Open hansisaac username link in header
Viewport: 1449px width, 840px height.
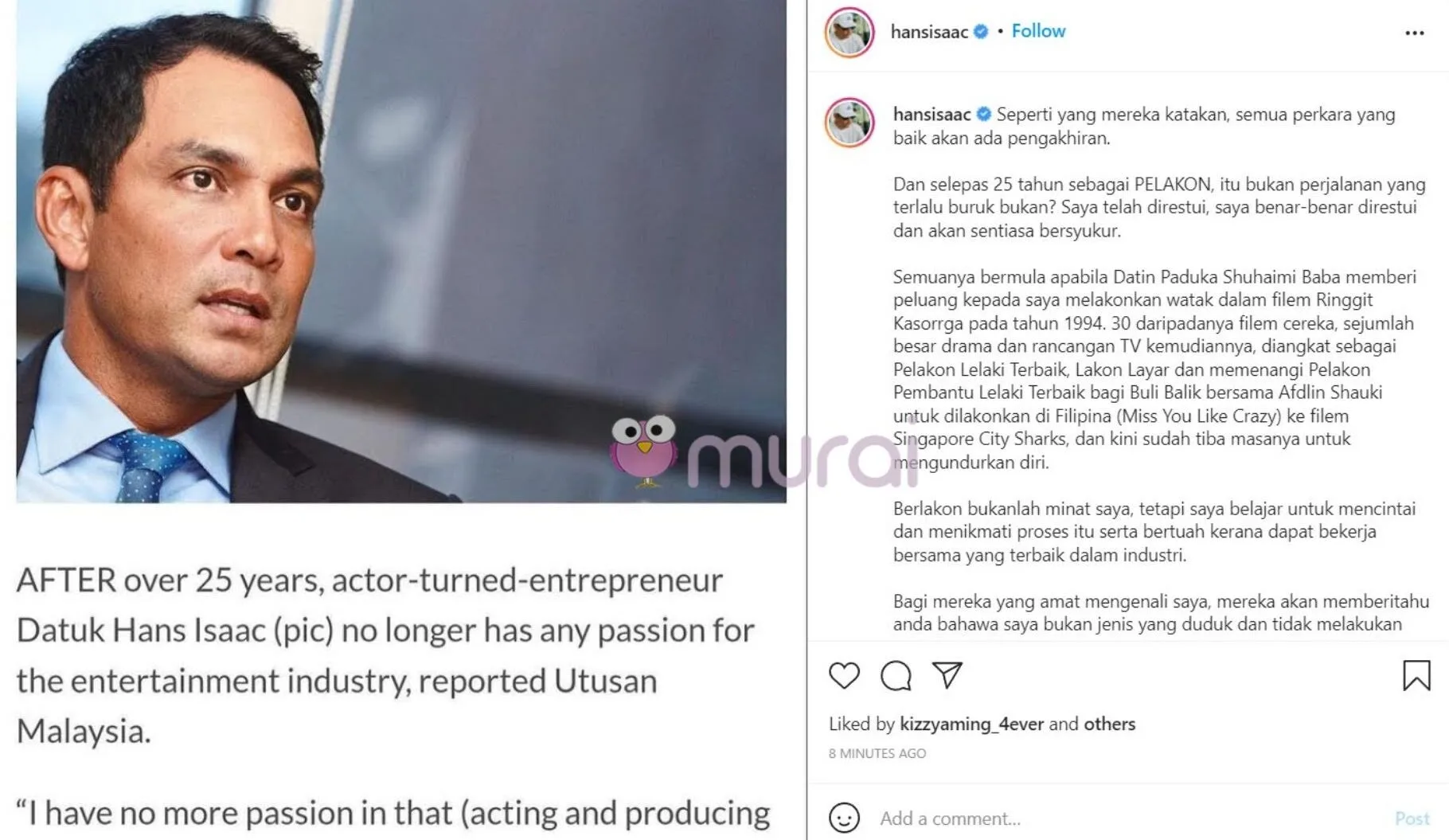(928, 32)
